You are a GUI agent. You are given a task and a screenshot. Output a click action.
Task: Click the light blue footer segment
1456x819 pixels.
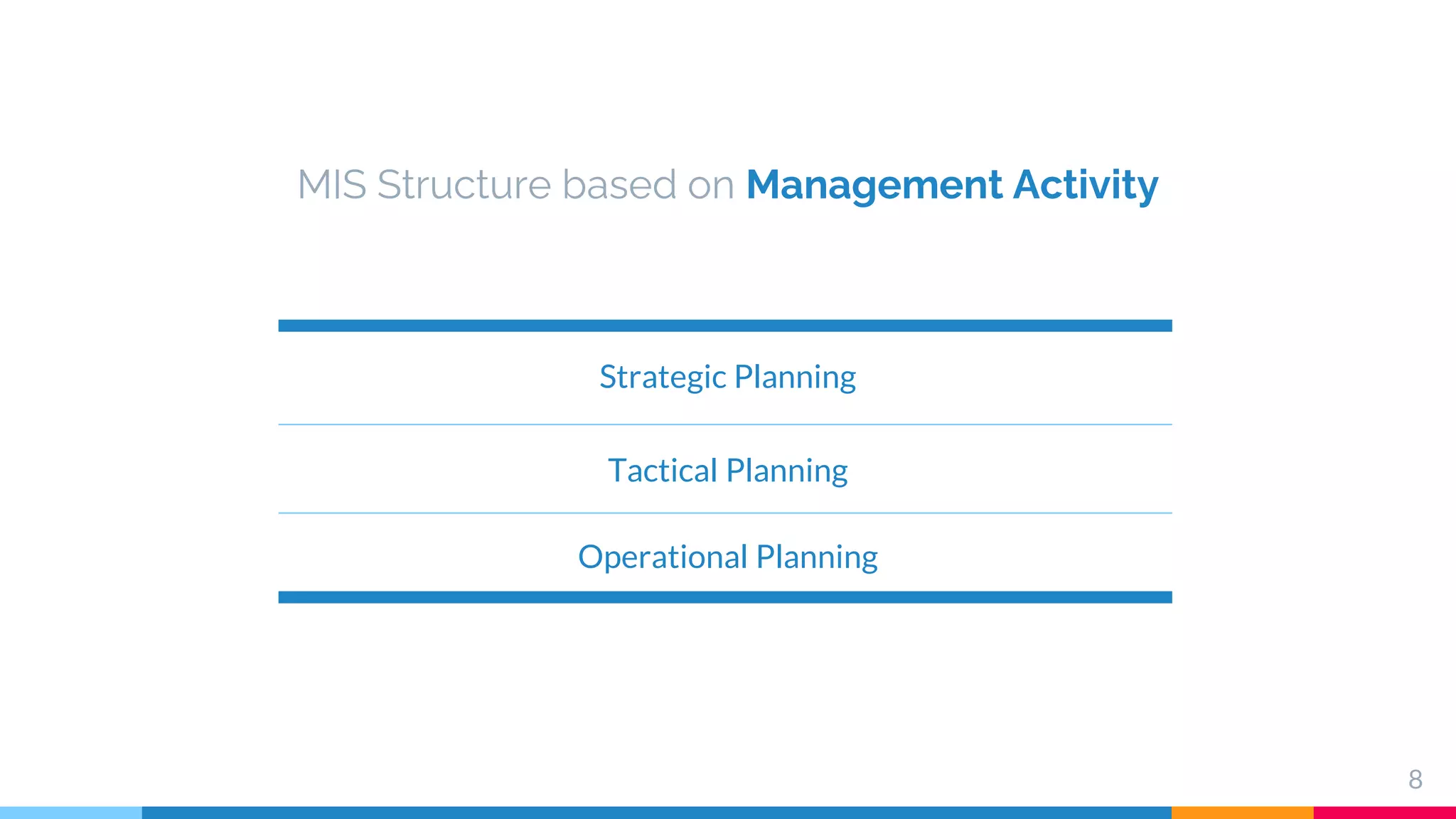(71, 813)
